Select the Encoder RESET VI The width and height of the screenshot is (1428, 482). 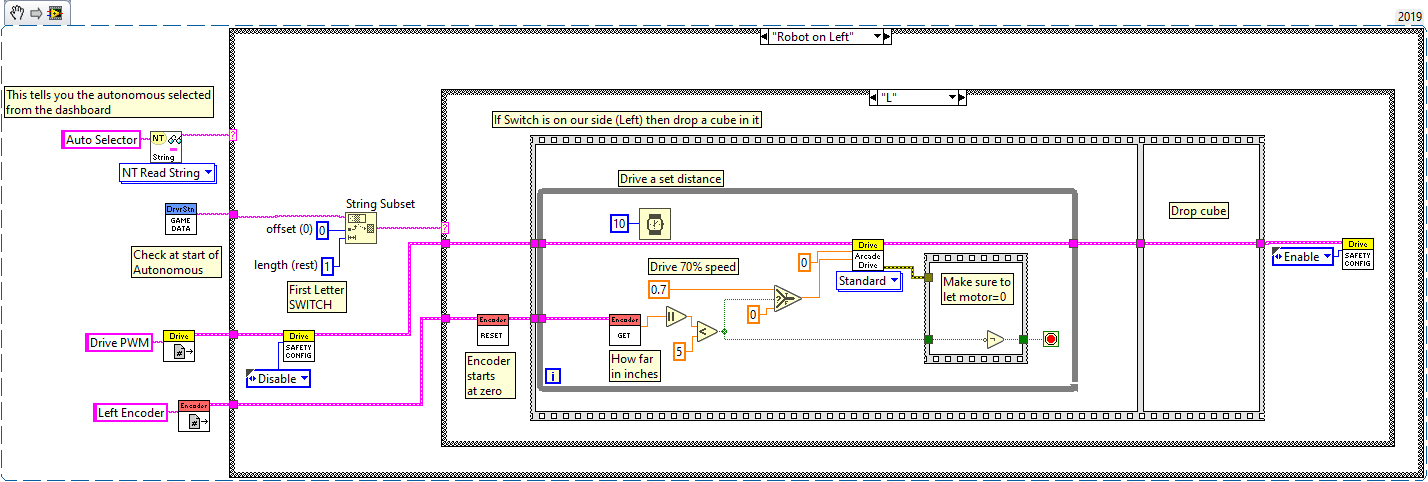(493, 330)
